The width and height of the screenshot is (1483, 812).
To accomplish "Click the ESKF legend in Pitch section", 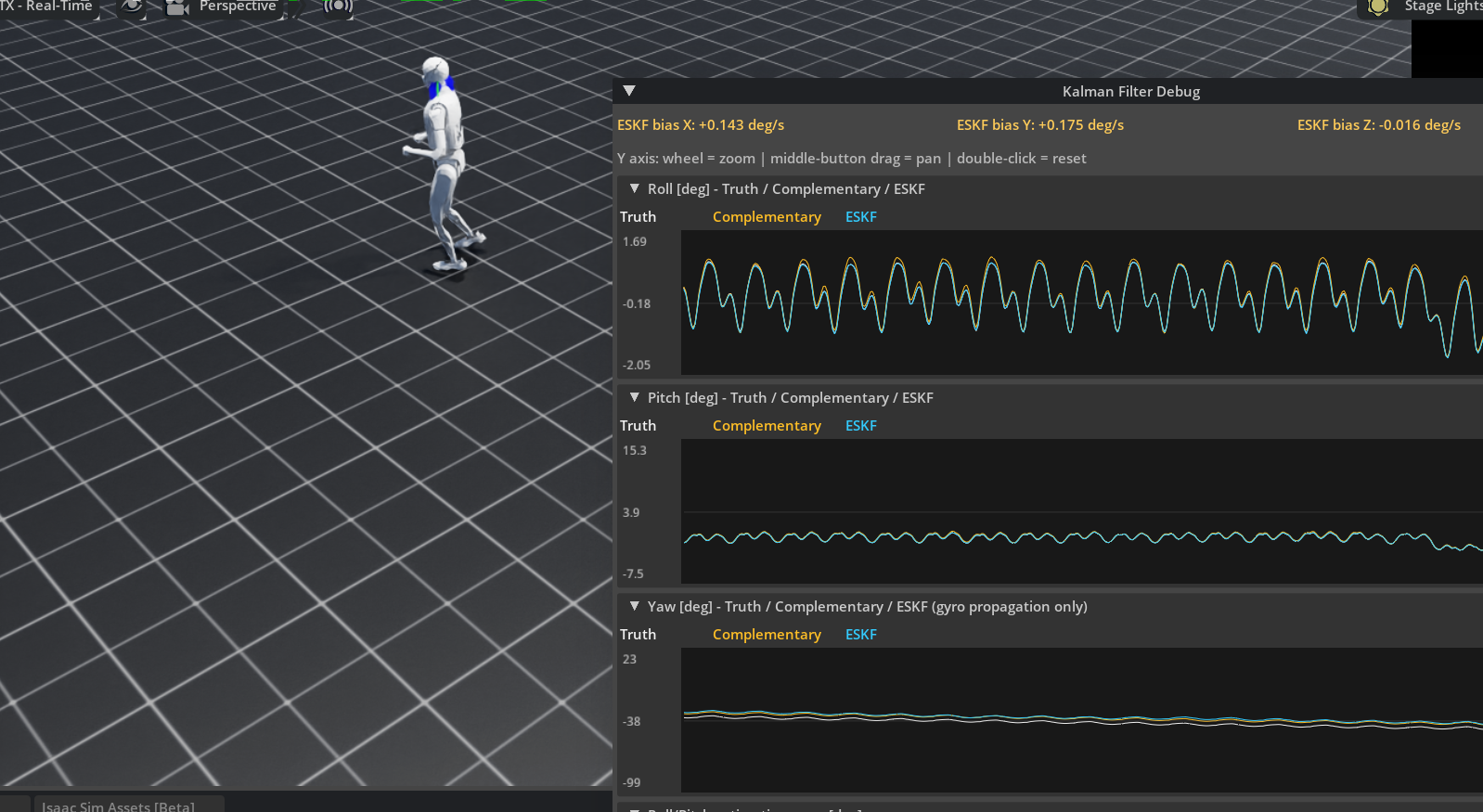I will [861, 426].
